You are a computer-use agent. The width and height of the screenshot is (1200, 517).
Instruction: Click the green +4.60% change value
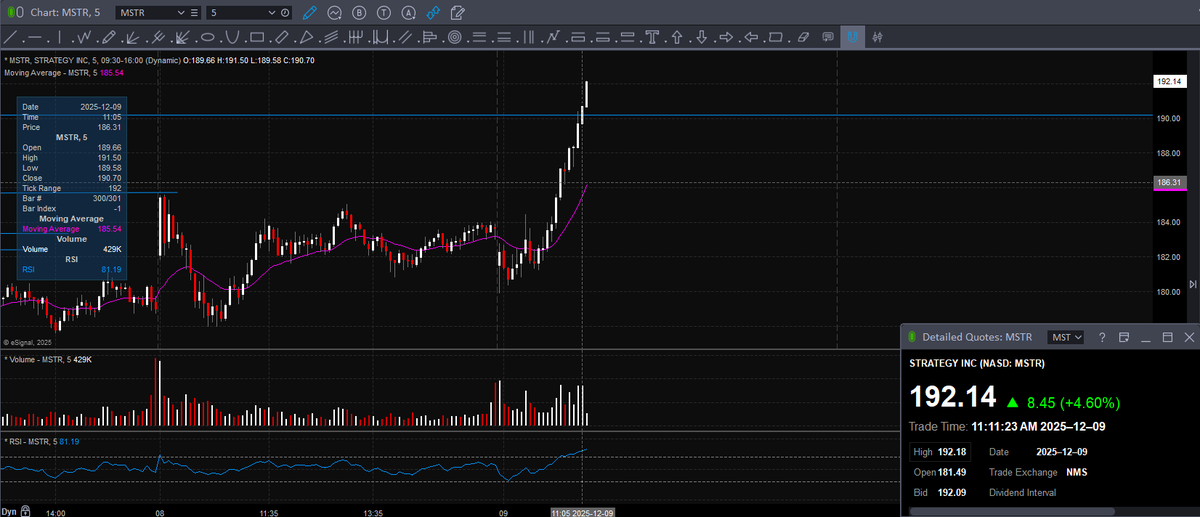click(1088, 402)
